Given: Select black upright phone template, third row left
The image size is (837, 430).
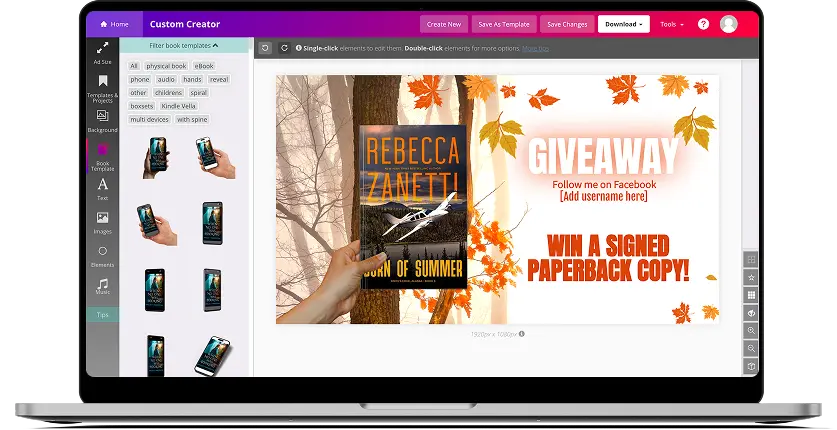Looking at the screenshot, I should pyautogui.click(x=155, y=290).
